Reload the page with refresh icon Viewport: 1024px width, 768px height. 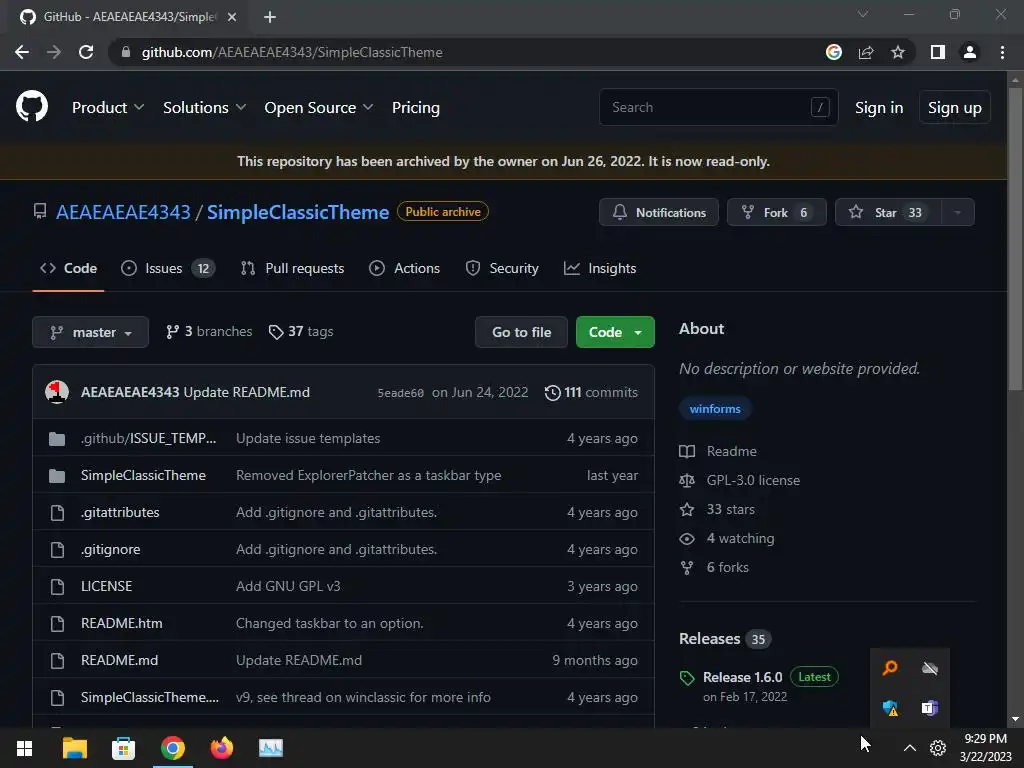click(86, 52)
